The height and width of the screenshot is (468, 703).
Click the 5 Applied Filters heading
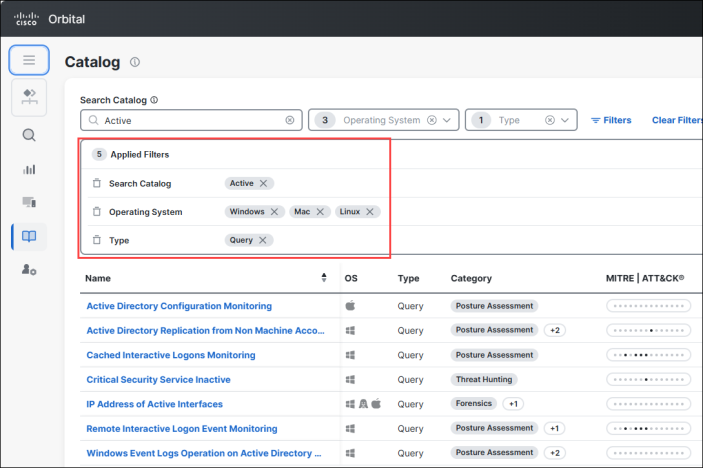tap(131, 154)
